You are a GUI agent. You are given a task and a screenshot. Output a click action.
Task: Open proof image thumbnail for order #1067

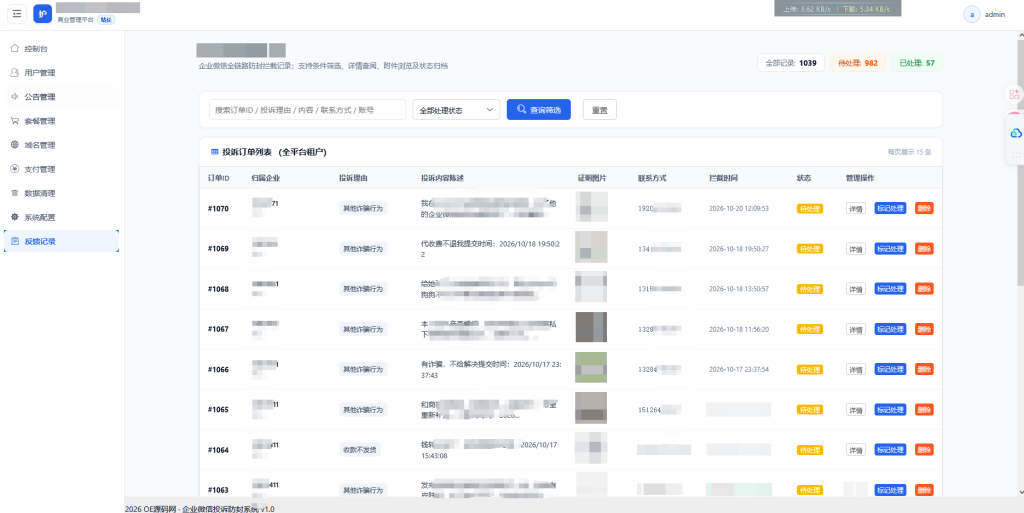click(x=591, y=327)
